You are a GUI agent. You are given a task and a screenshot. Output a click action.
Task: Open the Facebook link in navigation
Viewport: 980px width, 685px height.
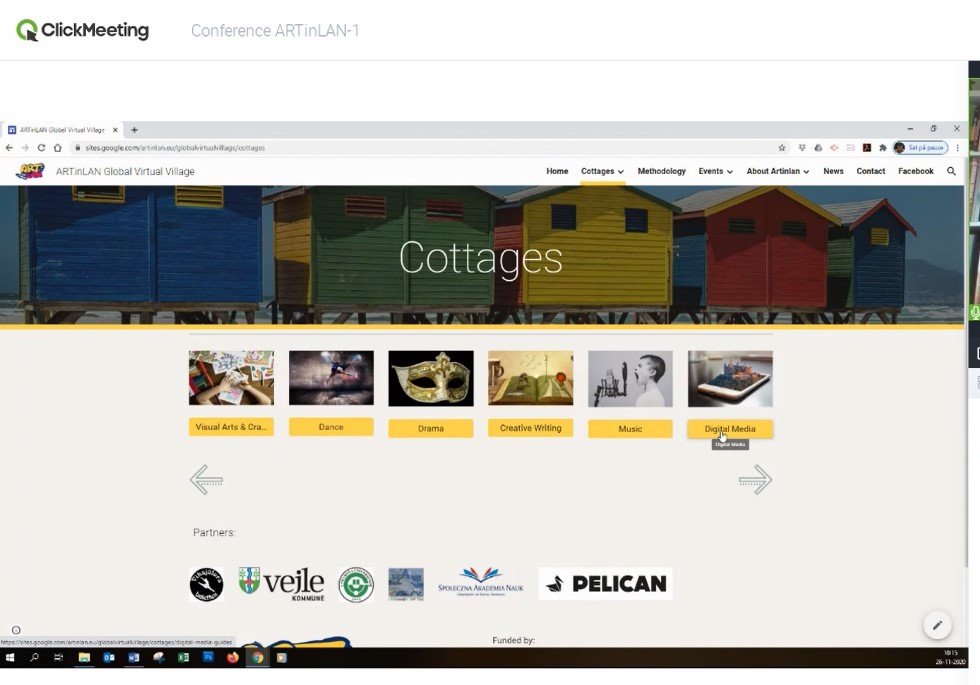coord(916,171)
